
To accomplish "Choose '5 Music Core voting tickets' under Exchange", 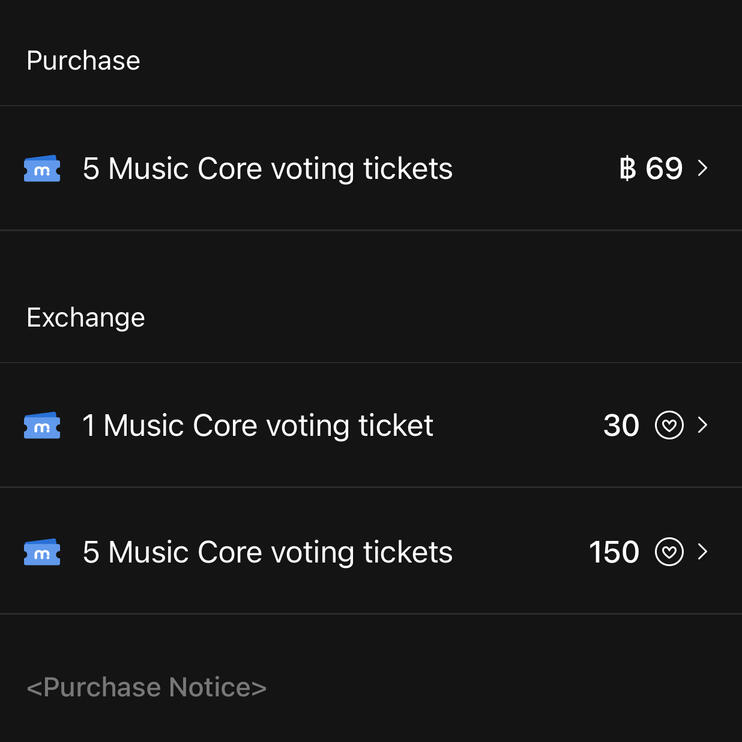I will (x=268, y=552).
